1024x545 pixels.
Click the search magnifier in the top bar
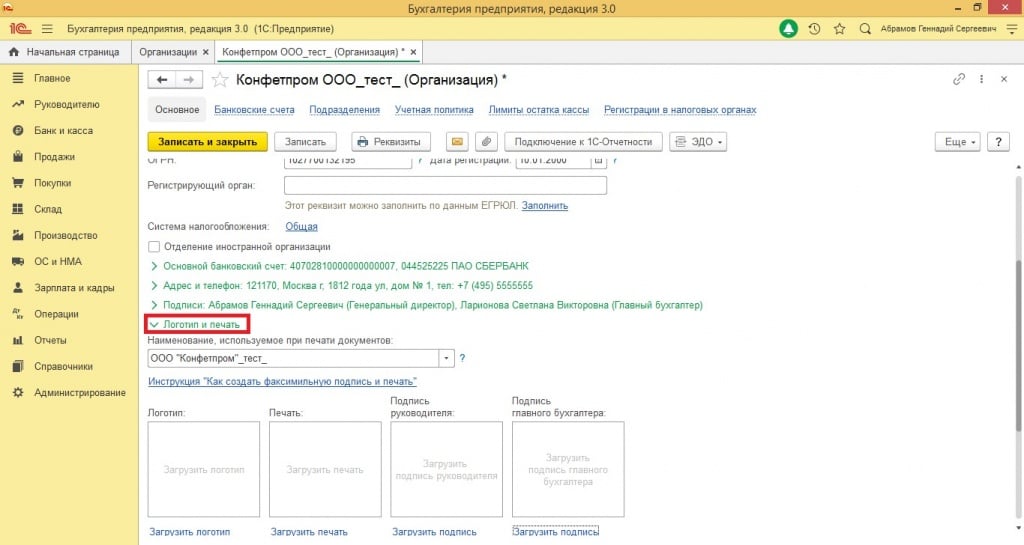tap(865, 29)
